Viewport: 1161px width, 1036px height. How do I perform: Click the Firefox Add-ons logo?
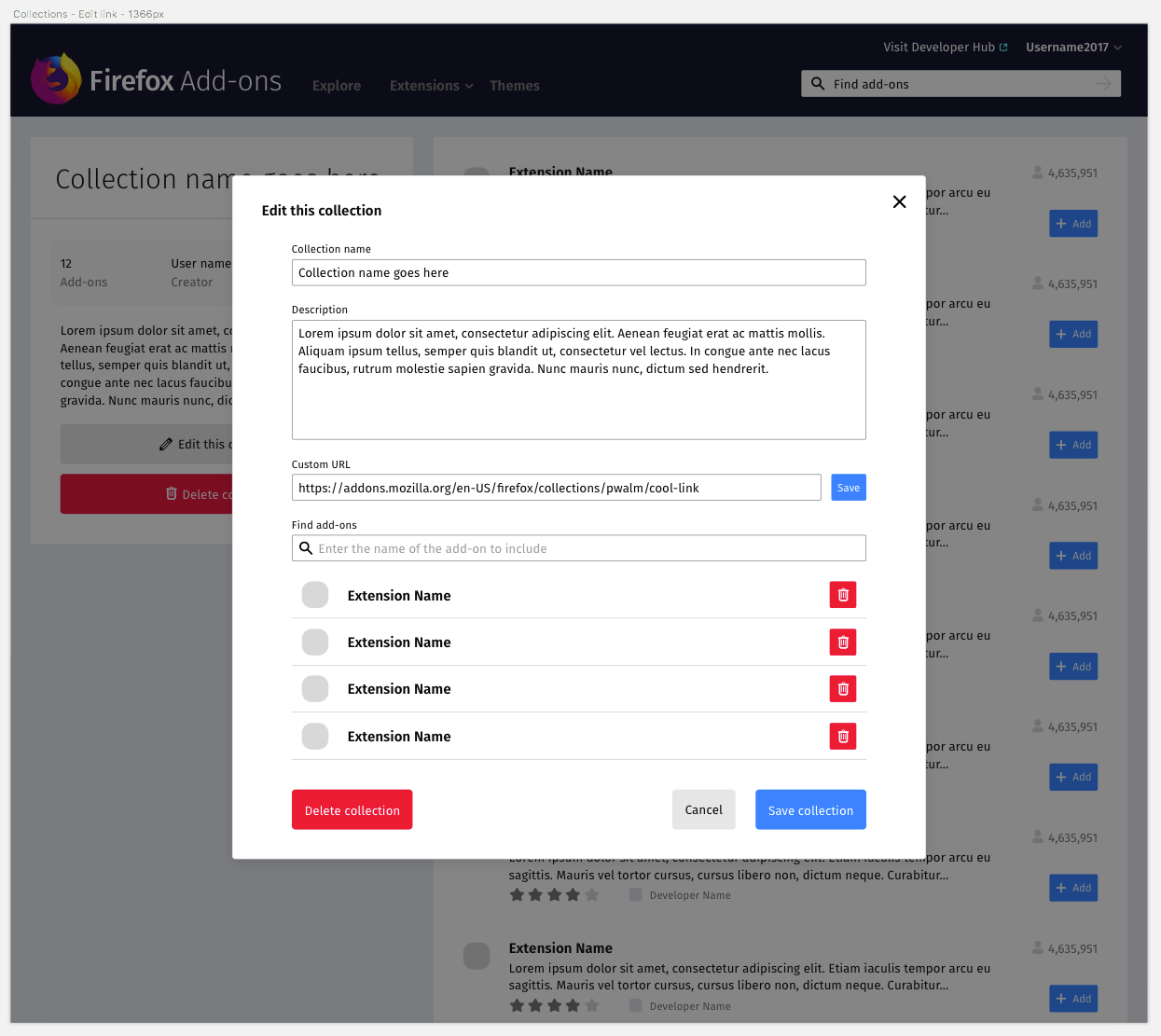click(56, 77)
